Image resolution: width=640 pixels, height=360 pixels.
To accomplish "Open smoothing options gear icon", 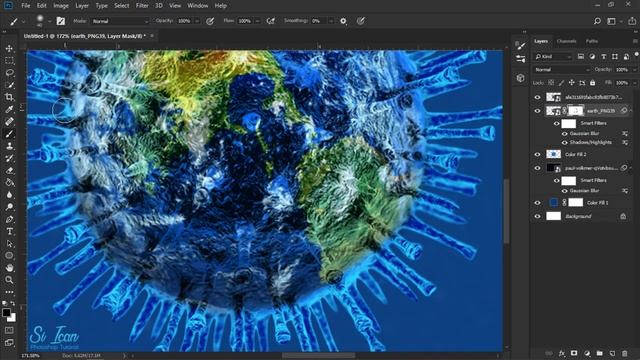I will pos(343,21).
